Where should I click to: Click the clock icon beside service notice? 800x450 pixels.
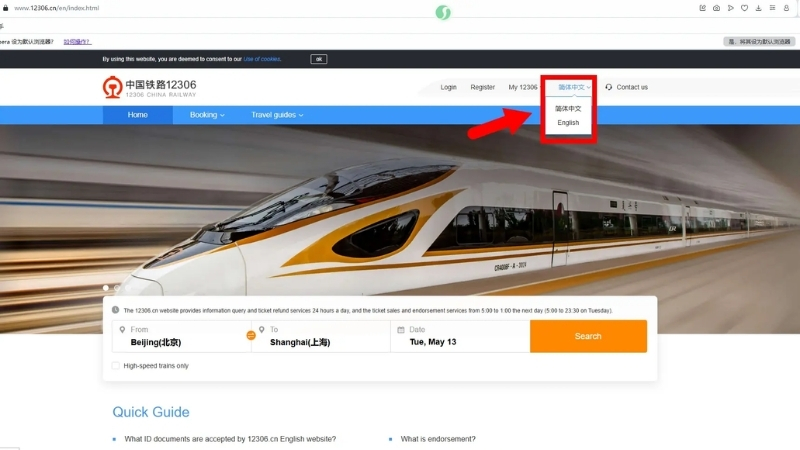click(x=116, y=310)
